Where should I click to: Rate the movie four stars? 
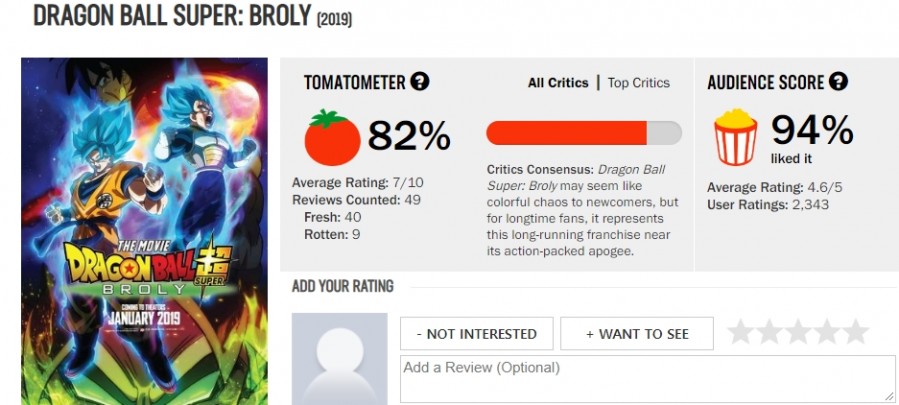(827, 333)
